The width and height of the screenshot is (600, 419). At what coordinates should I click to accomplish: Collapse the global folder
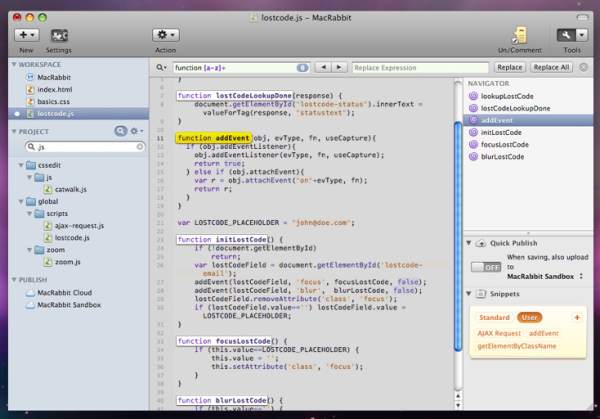tap(21, 202)
